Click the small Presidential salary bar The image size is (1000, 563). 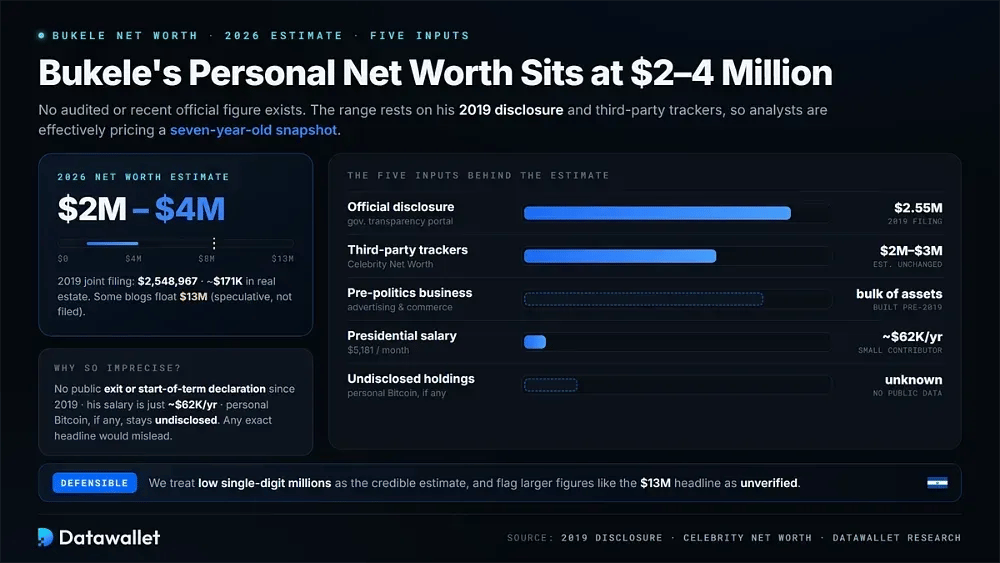point(534,342)
